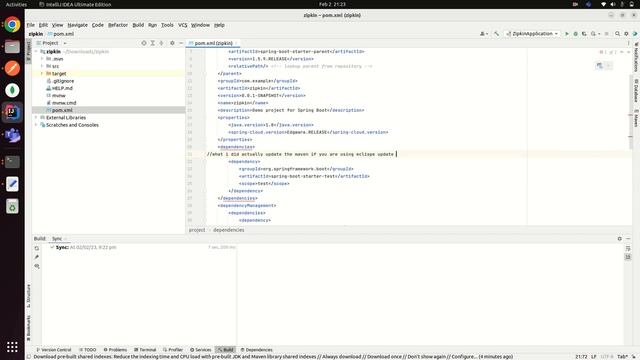Open the Build menu
This screenshot has height=360, width=640.
point(138,25)
